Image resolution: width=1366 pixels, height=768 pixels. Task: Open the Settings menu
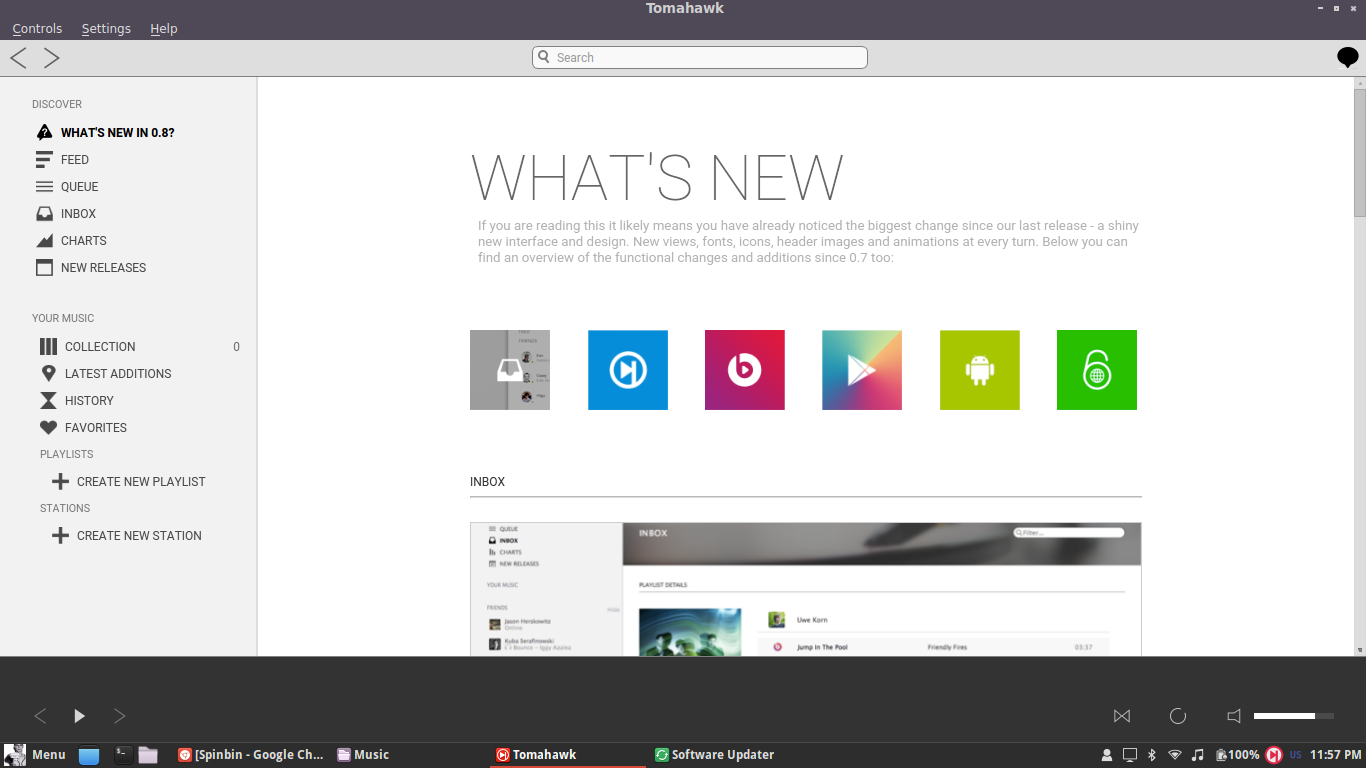tap(106, 28)
